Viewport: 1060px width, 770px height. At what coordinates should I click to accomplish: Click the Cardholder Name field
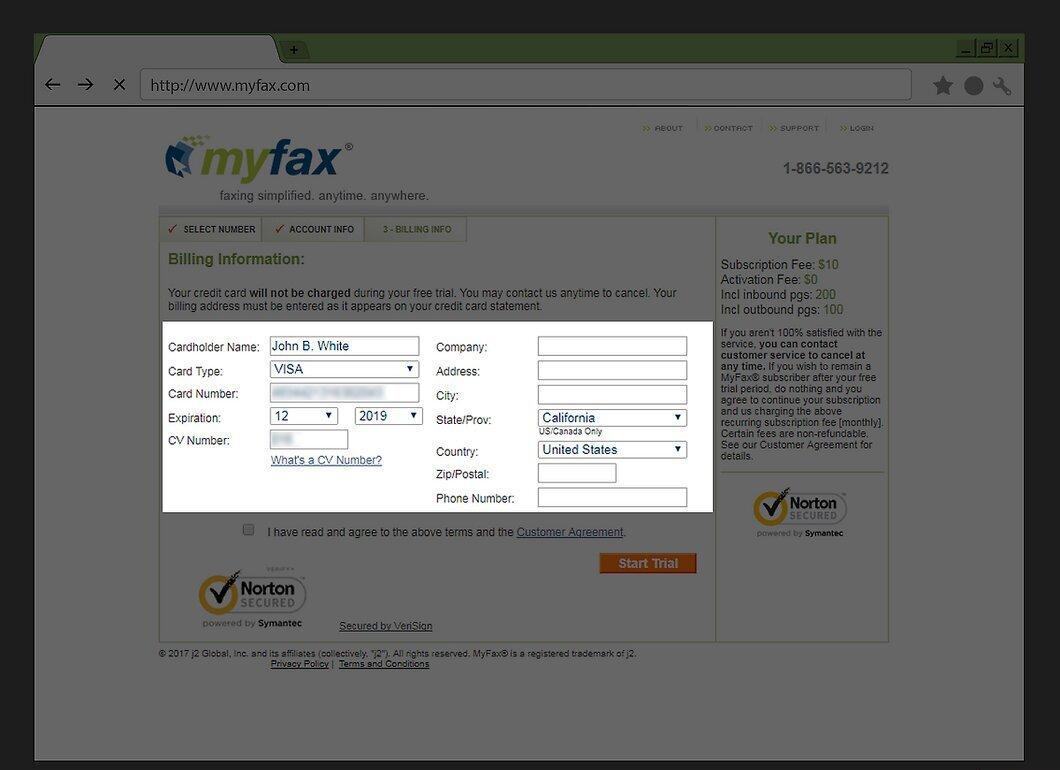[x=344, y=346]
